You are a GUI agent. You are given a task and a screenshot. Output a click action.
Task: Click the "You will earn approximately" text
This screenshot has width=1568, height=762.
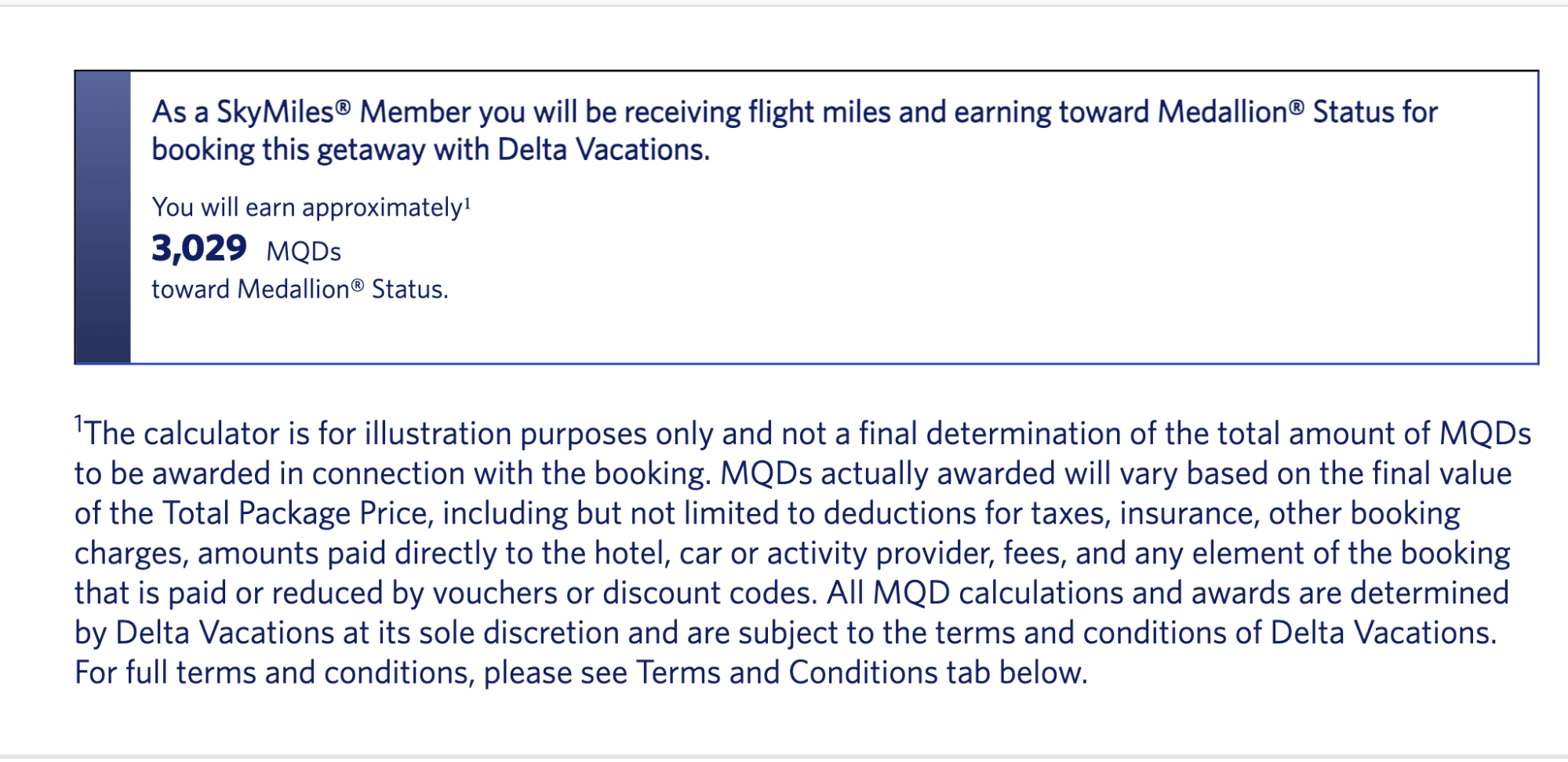tap(306, 208)
